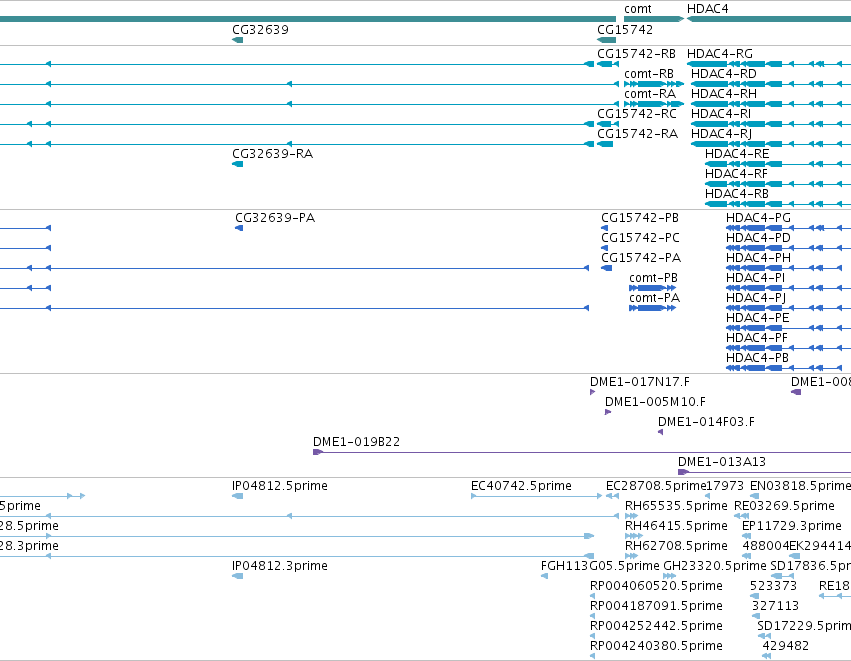Screen dimensions: 851x661
Task: Open transcript CG15742-RB label
Action: [636, 54]
